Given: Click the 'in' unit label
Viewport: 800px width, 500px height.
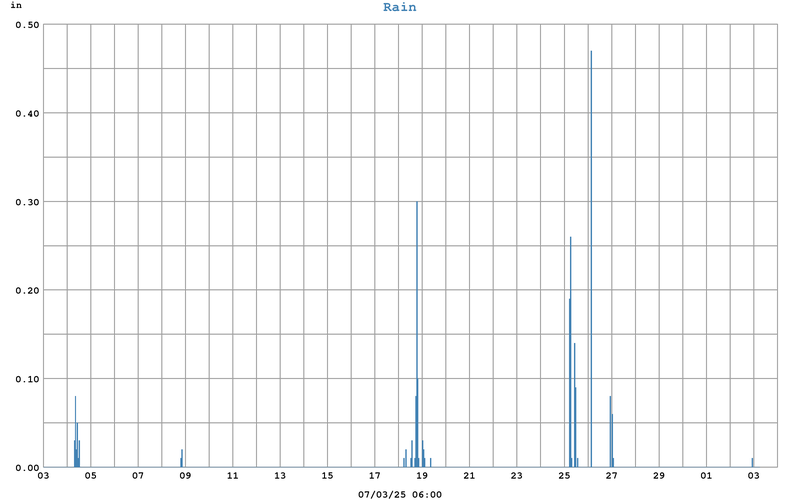Looking at the screenshot, I should click(16, 6).
